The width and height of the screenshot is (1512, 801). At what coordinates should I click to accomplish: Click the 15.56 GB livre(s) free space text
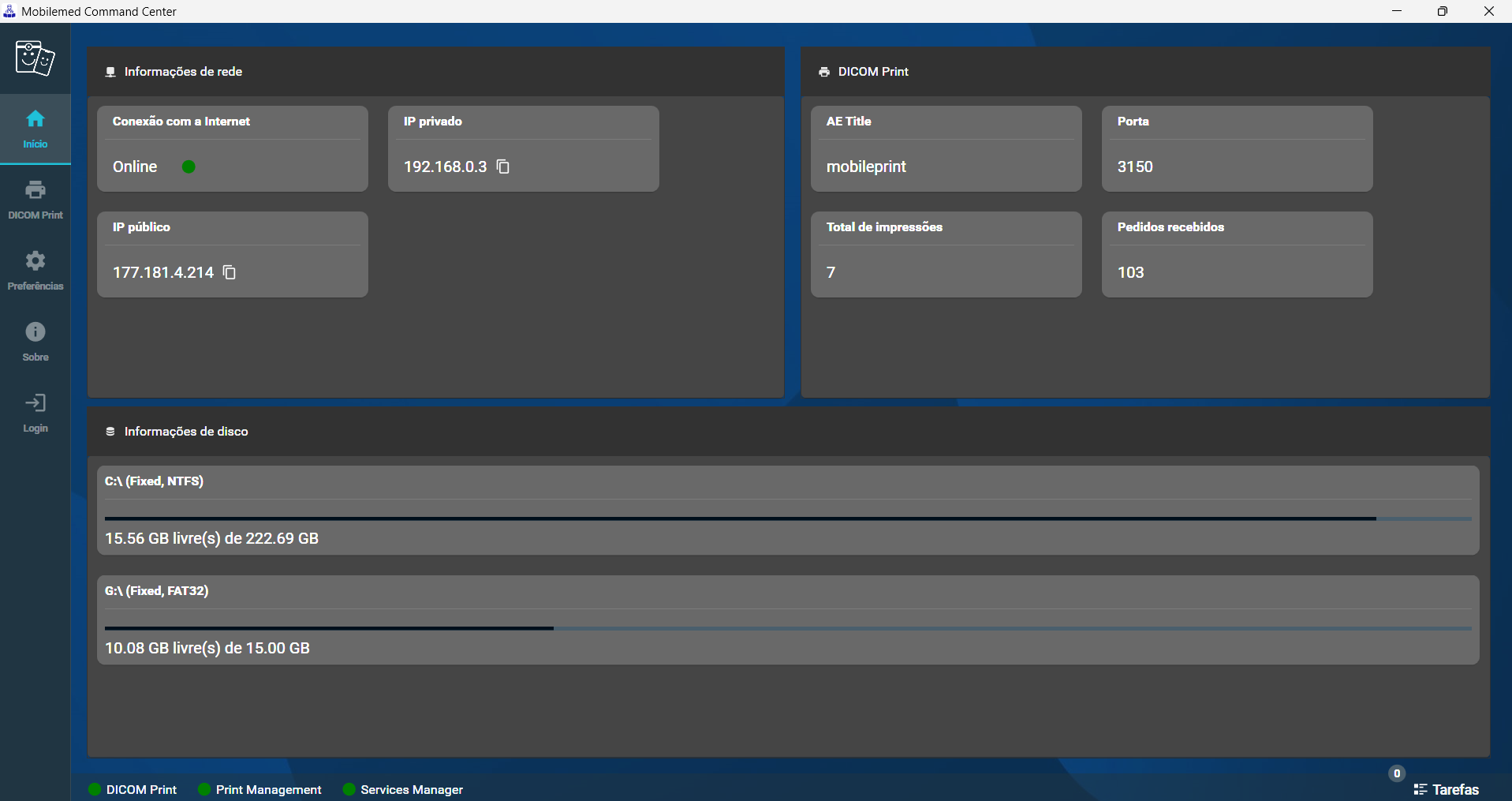click(x=211, y=538)
